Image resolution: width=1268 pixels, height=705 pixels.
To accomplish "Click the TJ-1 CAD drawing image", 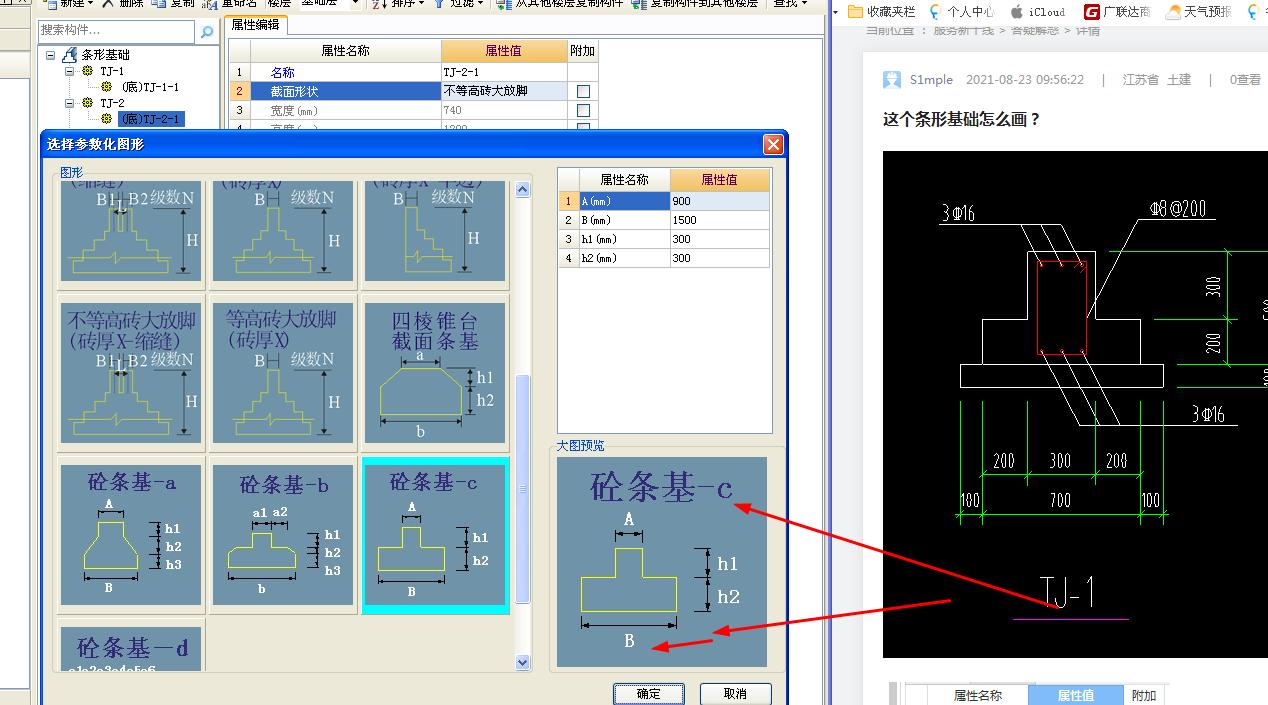I will point(1075,404).
